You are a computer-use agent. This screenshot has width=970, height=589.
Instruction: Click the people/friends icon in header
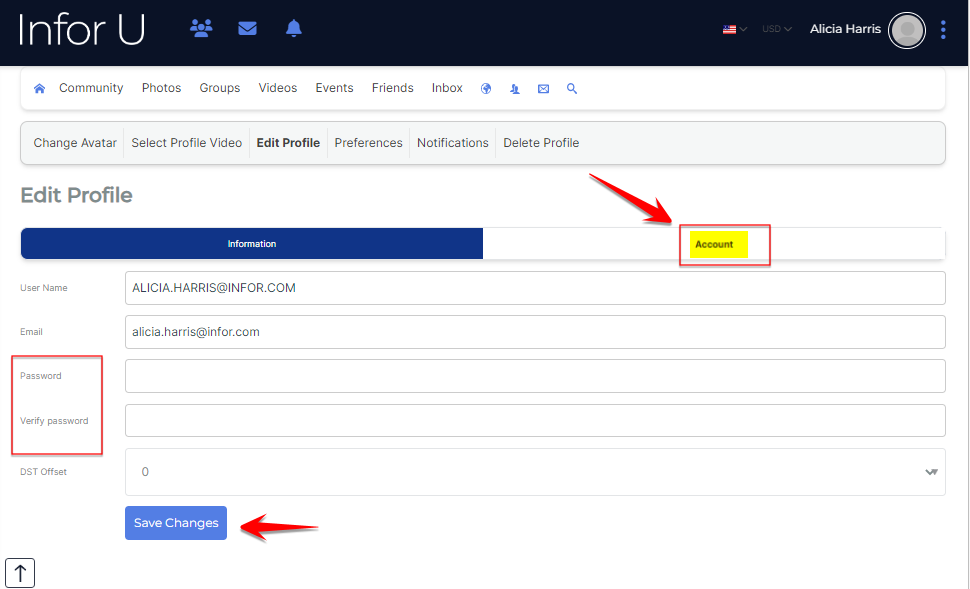point(201,29)
